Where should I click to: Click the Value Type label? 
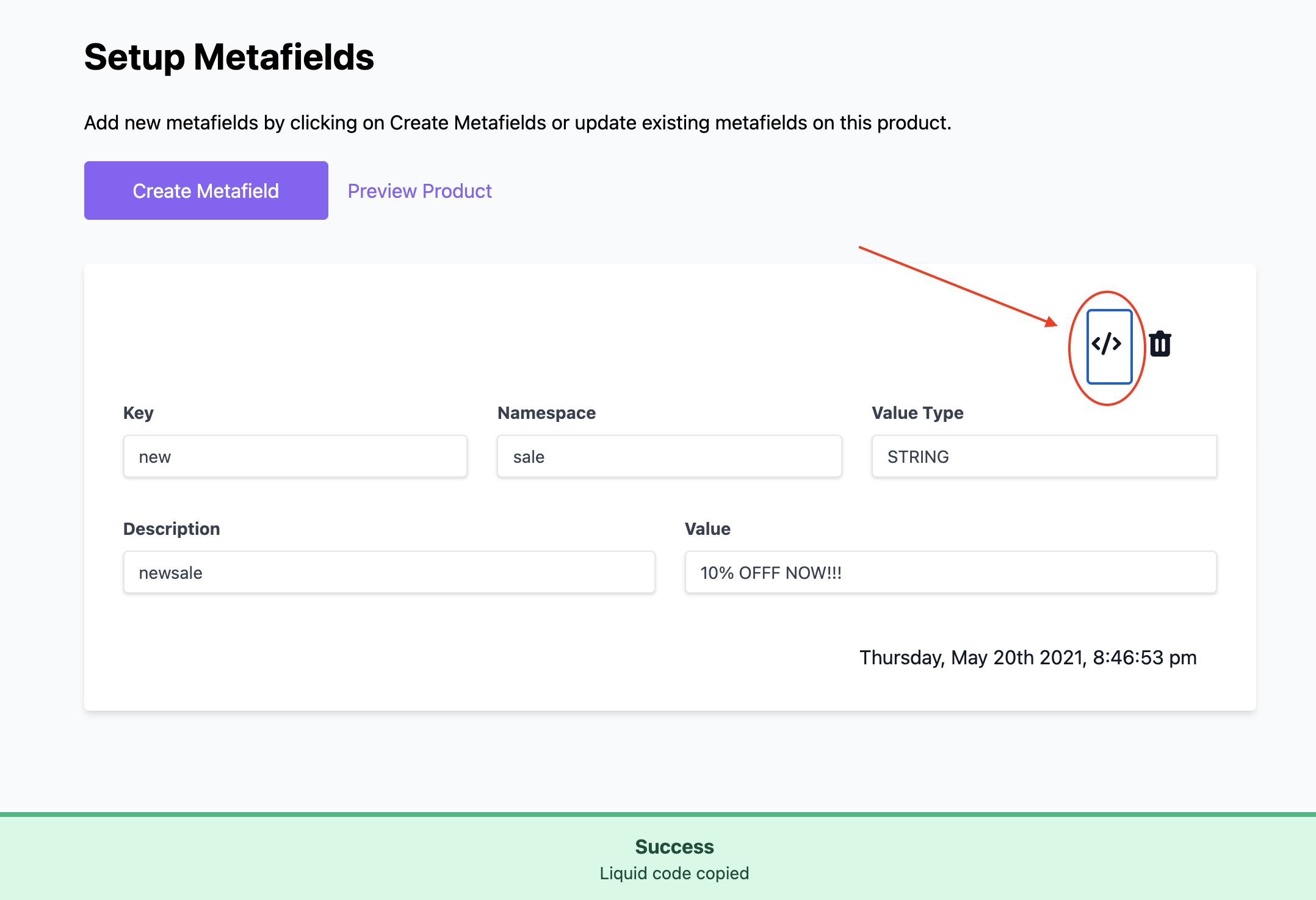[917, 413]
